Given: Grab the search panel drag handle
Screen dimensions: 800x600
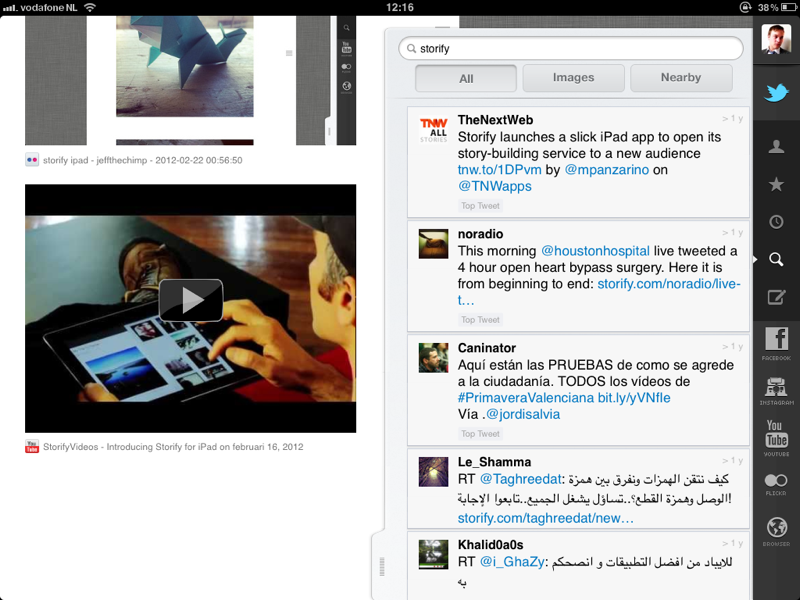Looking at the screenshot, I should pos(382,566).
